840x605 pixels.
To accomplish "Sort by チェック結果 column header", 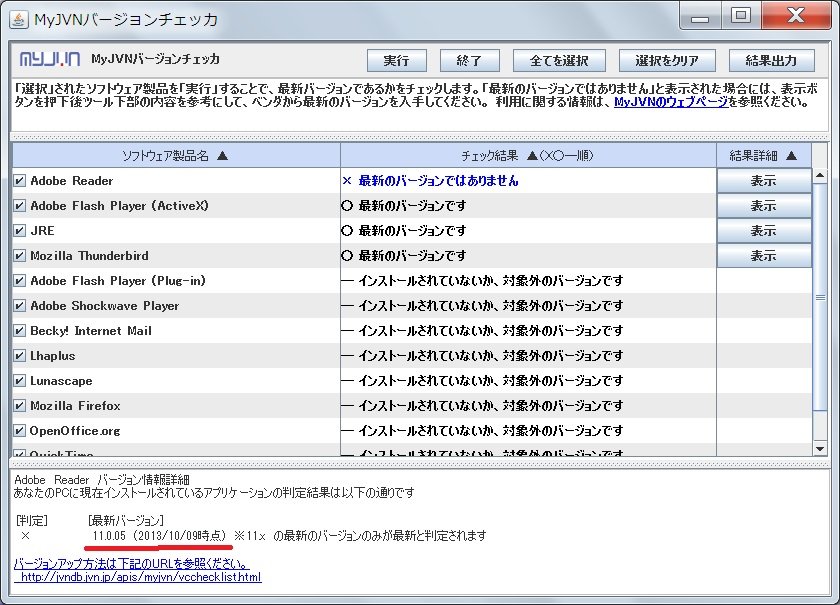I will click(528, 155).
